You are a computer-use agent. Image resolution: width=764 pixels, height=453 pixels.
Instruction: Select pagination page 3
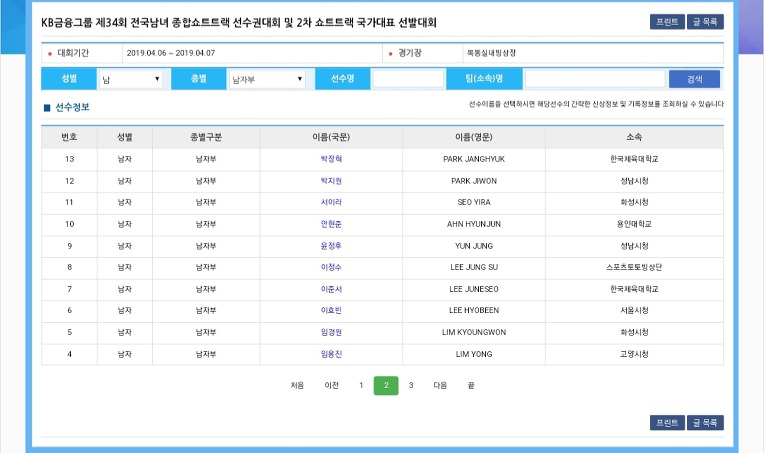coord(411,385)
